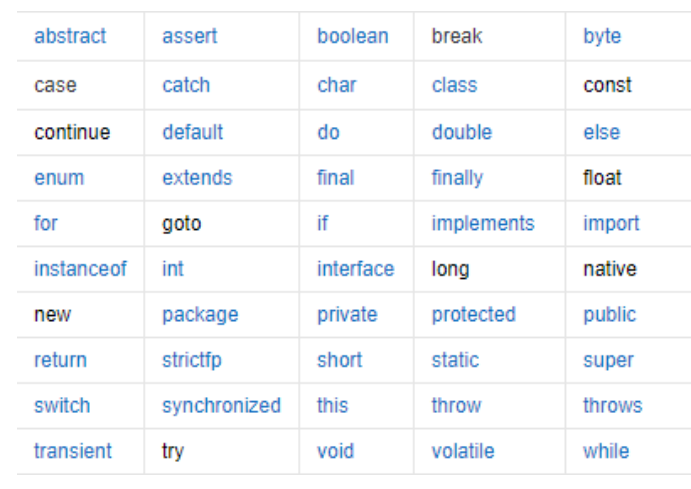Follow the 'interface' keyword link

[x=356, y=269]
